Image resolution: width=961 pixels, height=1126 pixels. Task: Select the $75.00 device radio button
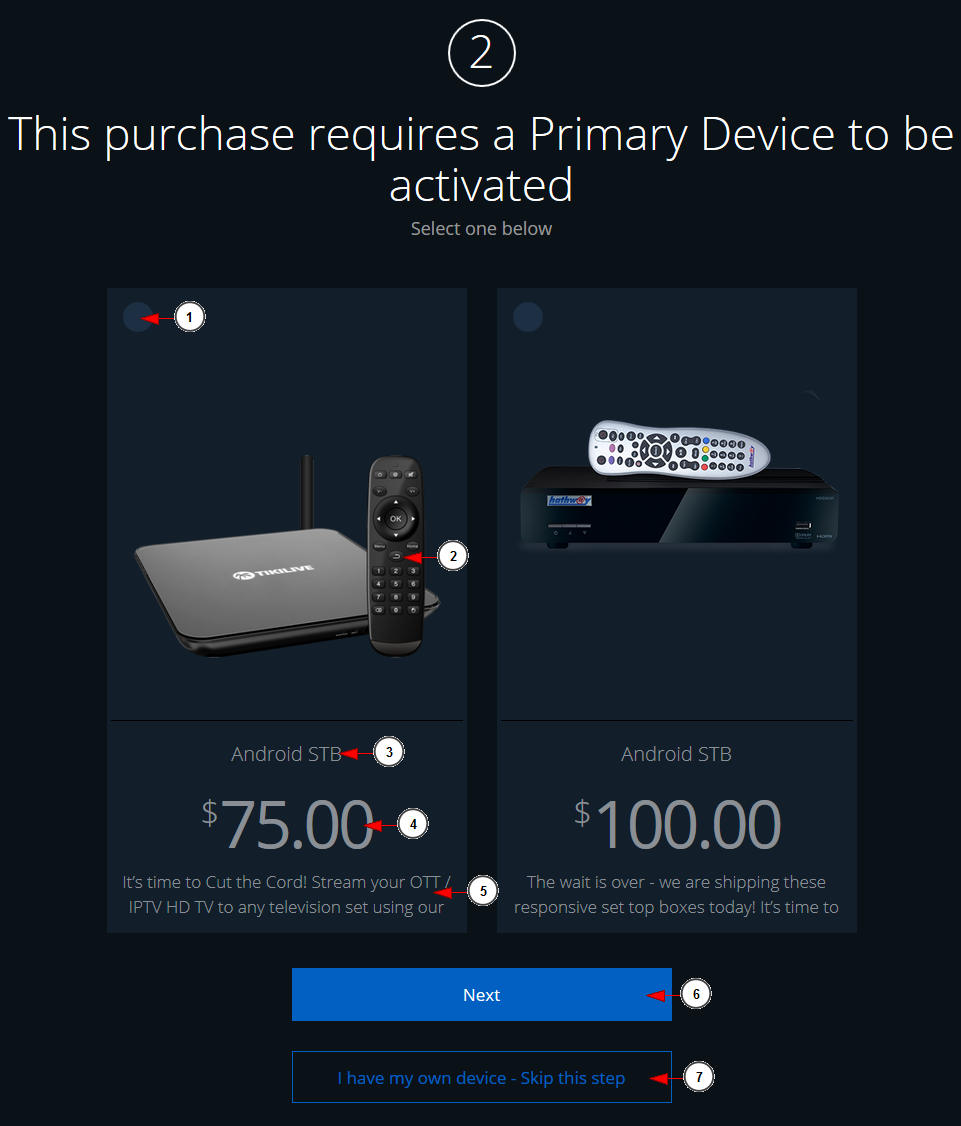click(x=137, y=317)
